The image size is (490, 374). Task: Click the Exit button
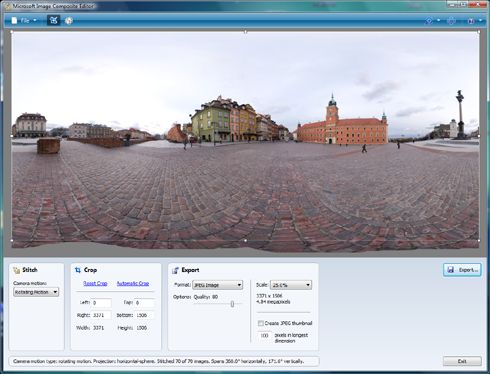462,361
